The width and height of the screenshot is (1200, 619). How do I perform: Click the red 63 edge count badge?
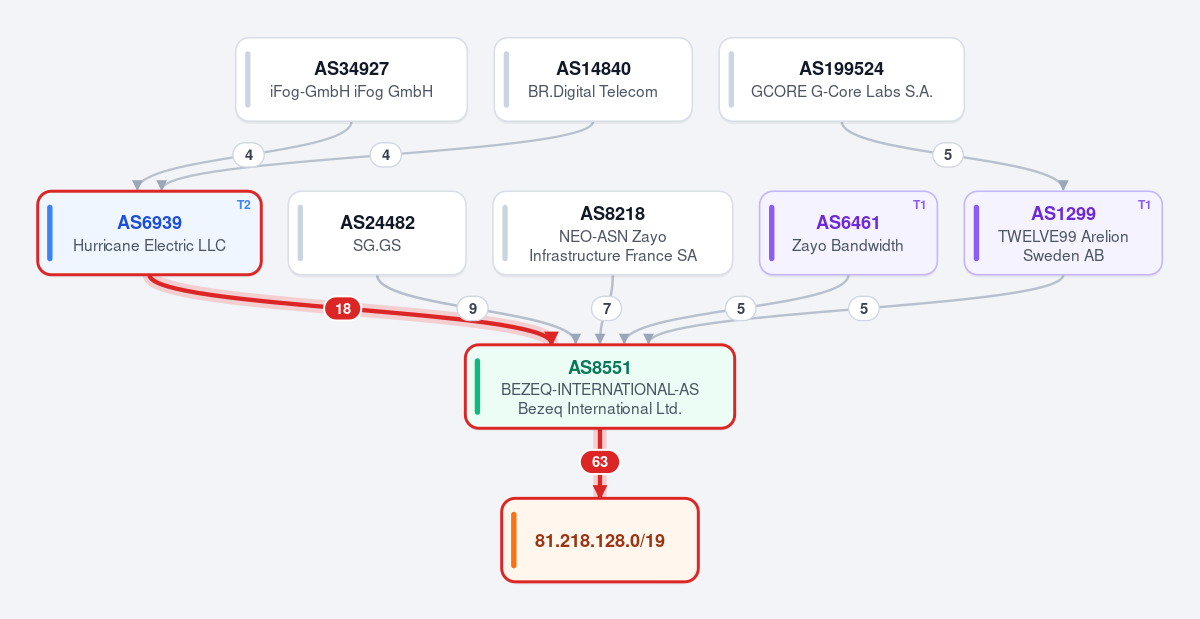pyautogui.click(x=600, y=462)
